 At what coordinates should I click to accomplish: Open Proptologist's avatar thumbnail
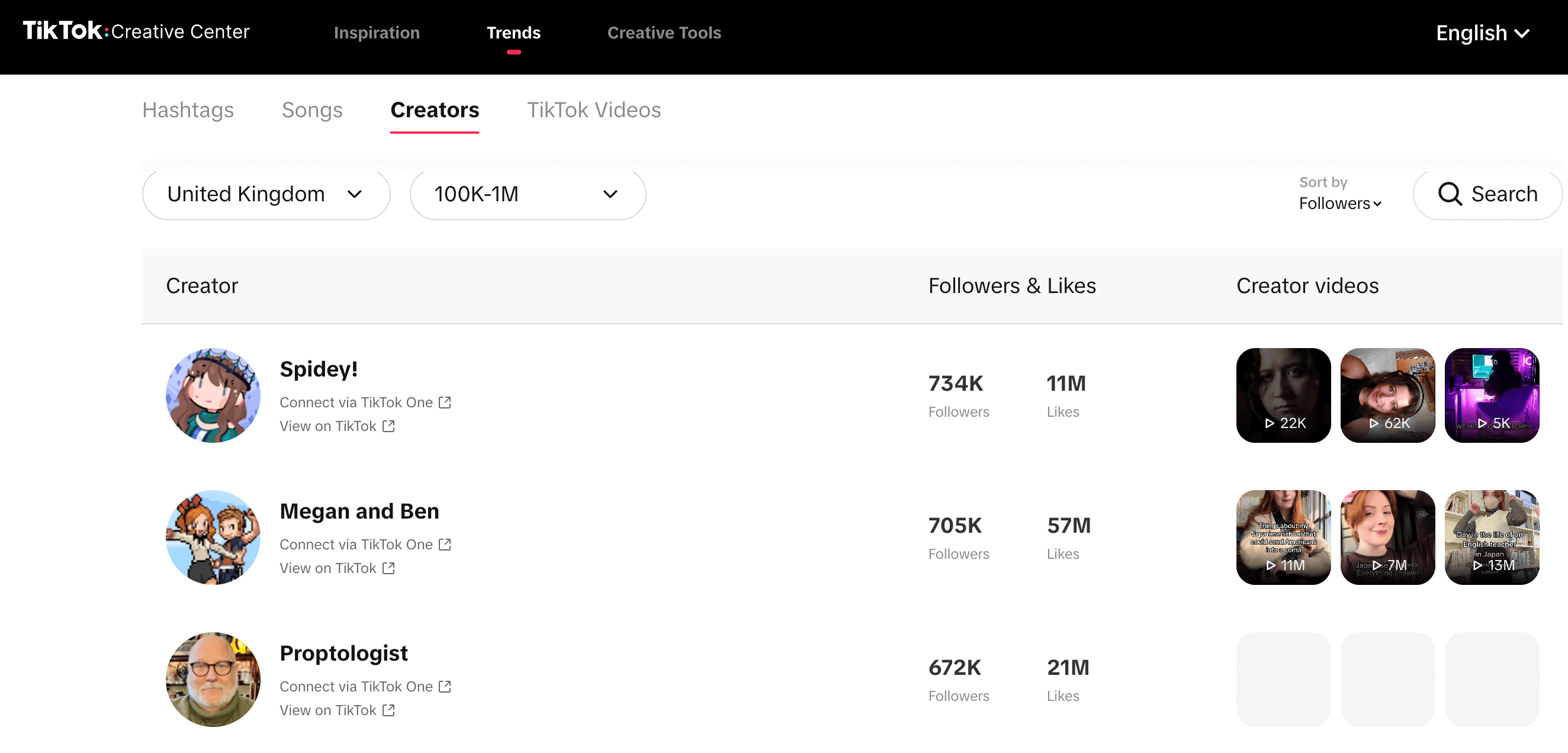point(213,680)
